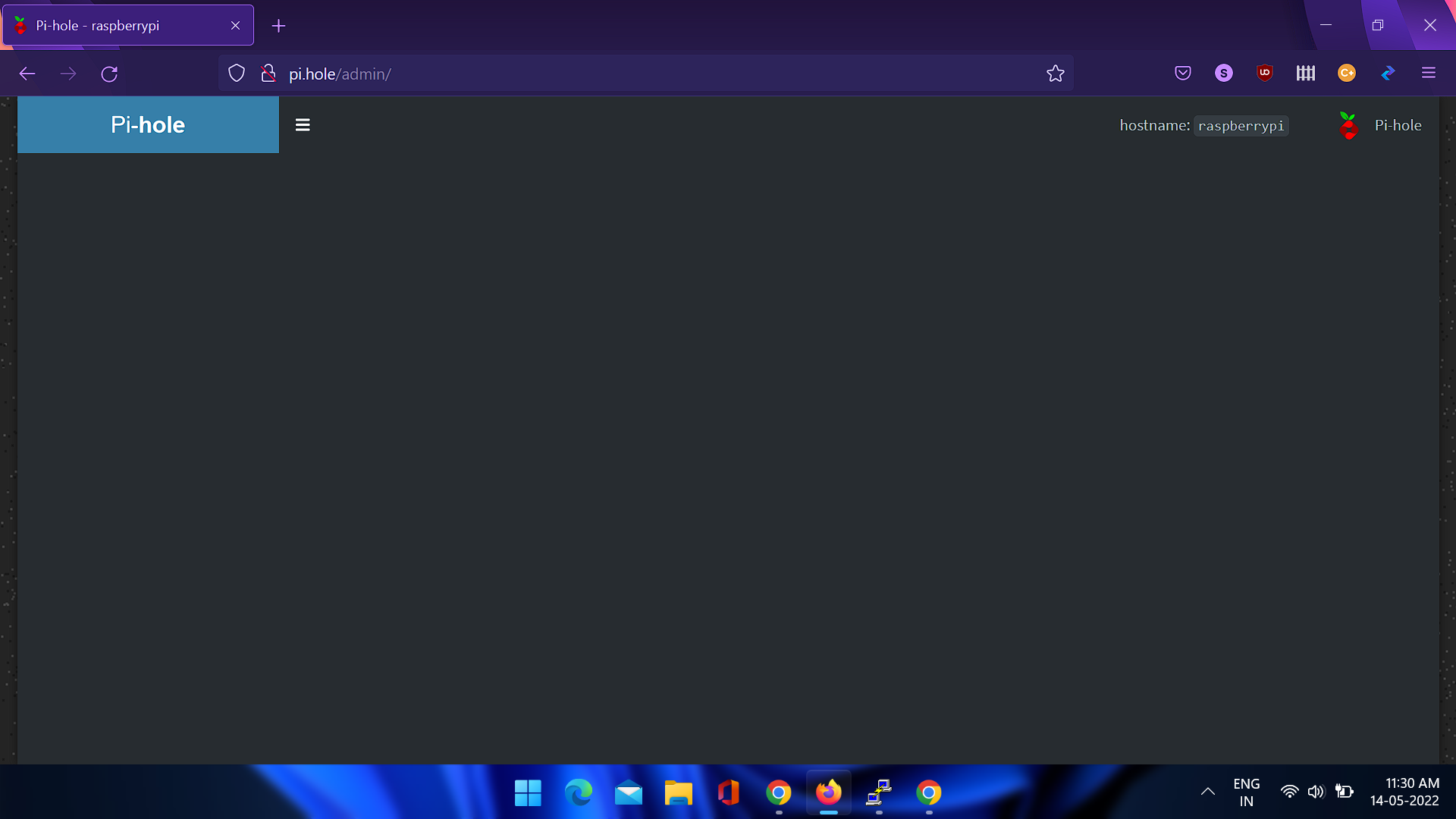The width and height of the screenshot is (1456, 819).
Task: Go back to previous page
Action: point(27,74)
